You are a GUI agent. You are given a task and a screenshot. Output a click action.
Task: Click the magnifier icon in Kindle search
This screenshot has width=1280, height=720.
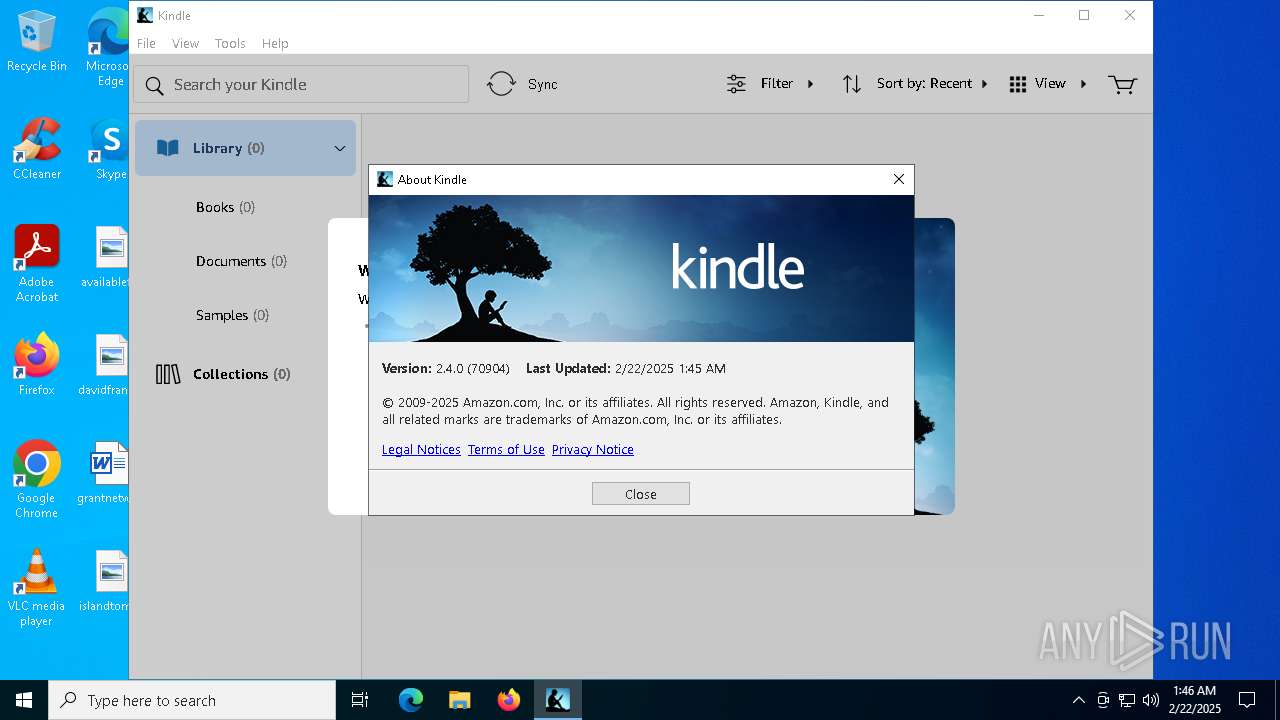click(x=154, y=85)
